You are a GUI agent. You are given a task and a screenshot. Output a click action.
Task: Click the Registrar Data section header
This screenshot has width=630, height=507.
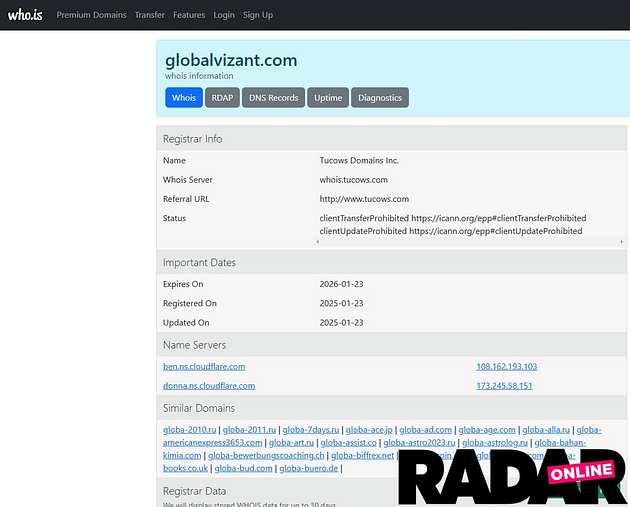194,491
